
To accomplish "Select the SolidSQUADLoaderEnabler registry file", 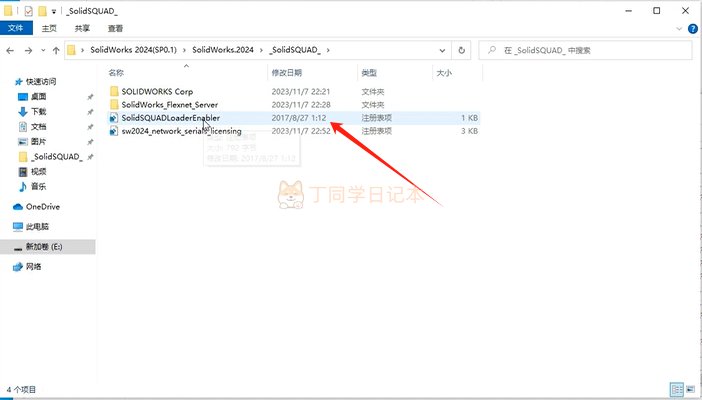I will (x=171, y=118).
